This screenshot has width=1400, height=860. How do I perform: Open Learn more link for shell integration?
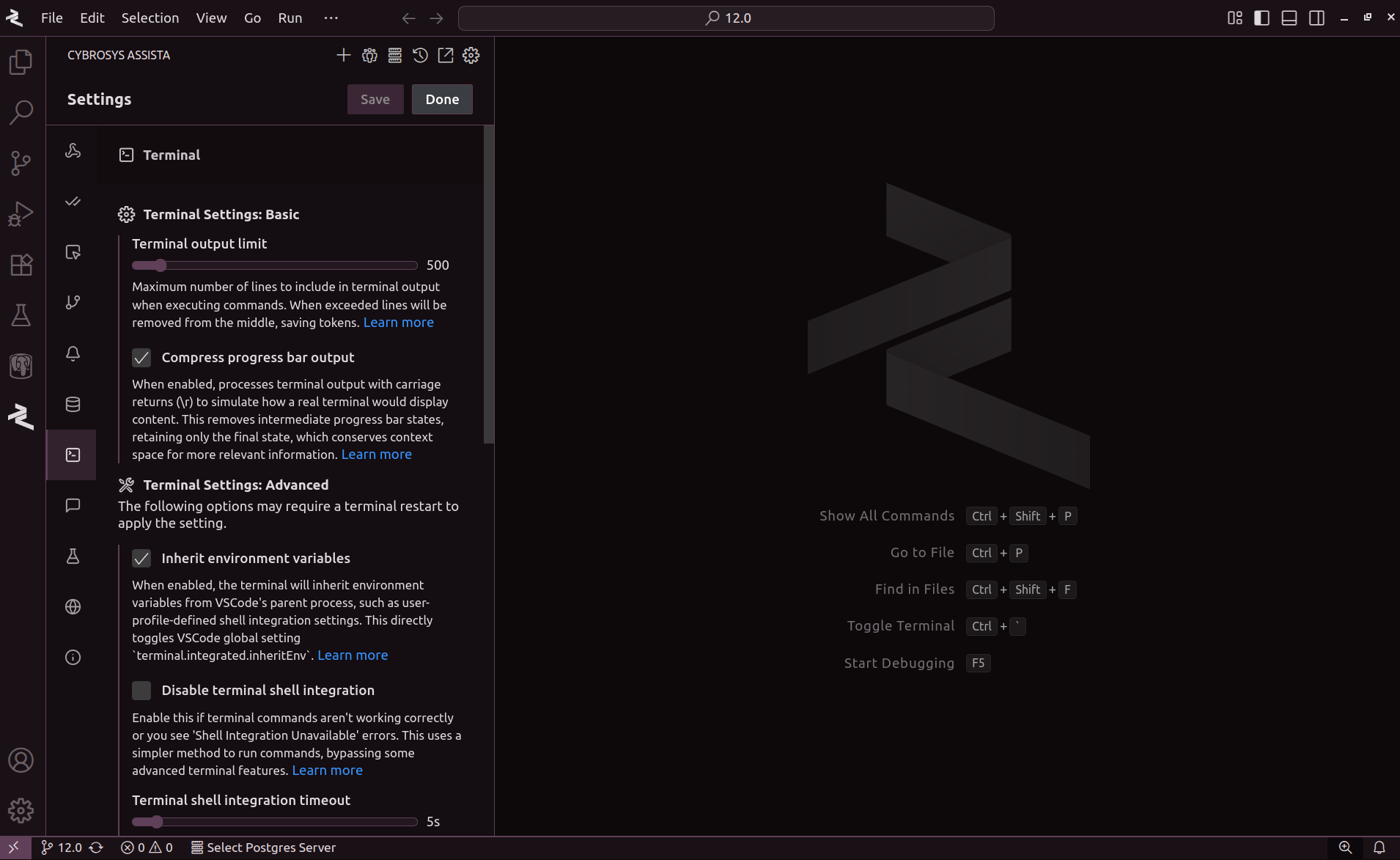pos(328,771)
